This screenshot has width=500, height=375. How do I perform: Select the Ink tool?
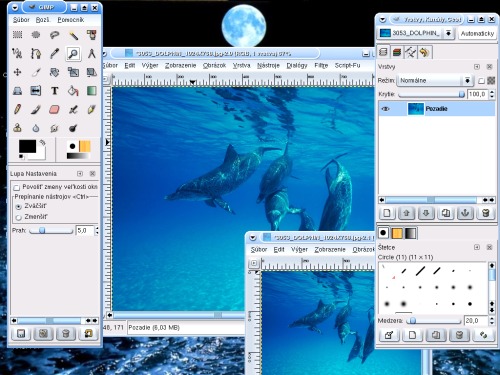click(92, 109)
